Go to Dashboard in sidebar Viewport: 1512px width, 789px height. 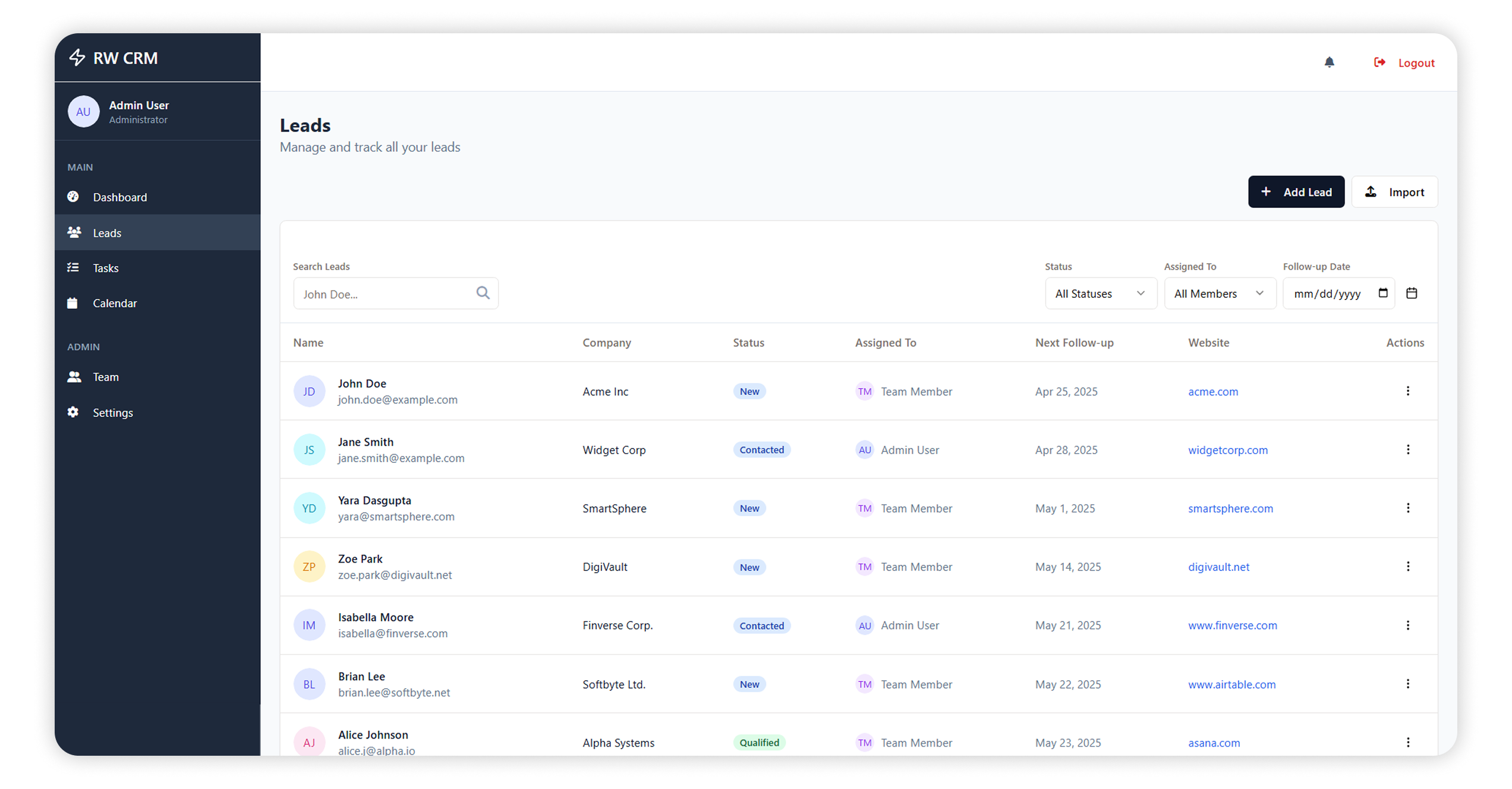tap(119, 197)
